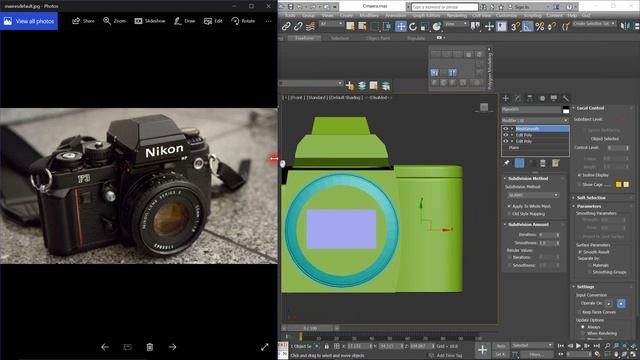Click Configure Modifier Sets icon
640x360 pixels.
pos(555,163)
